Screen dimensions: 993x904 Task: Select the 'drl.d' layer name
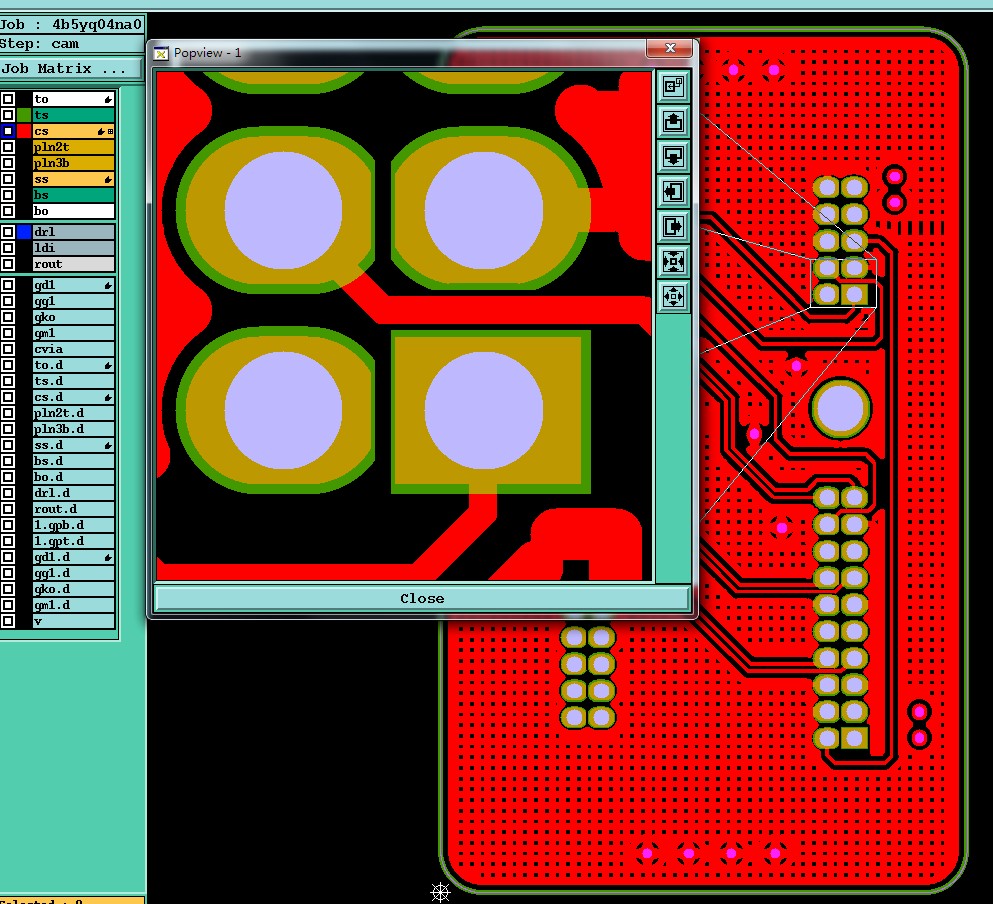pos(73,493)
